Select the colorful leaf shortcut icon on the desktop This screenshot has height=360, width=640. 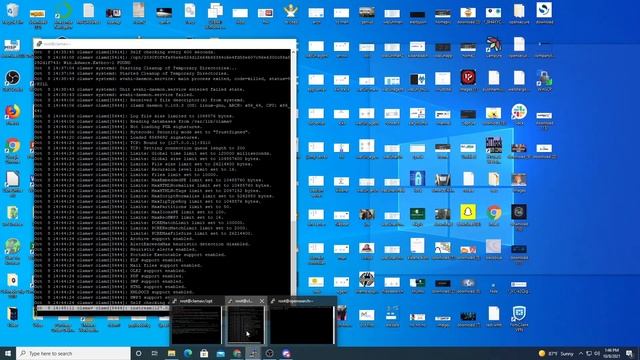[493, 46]
